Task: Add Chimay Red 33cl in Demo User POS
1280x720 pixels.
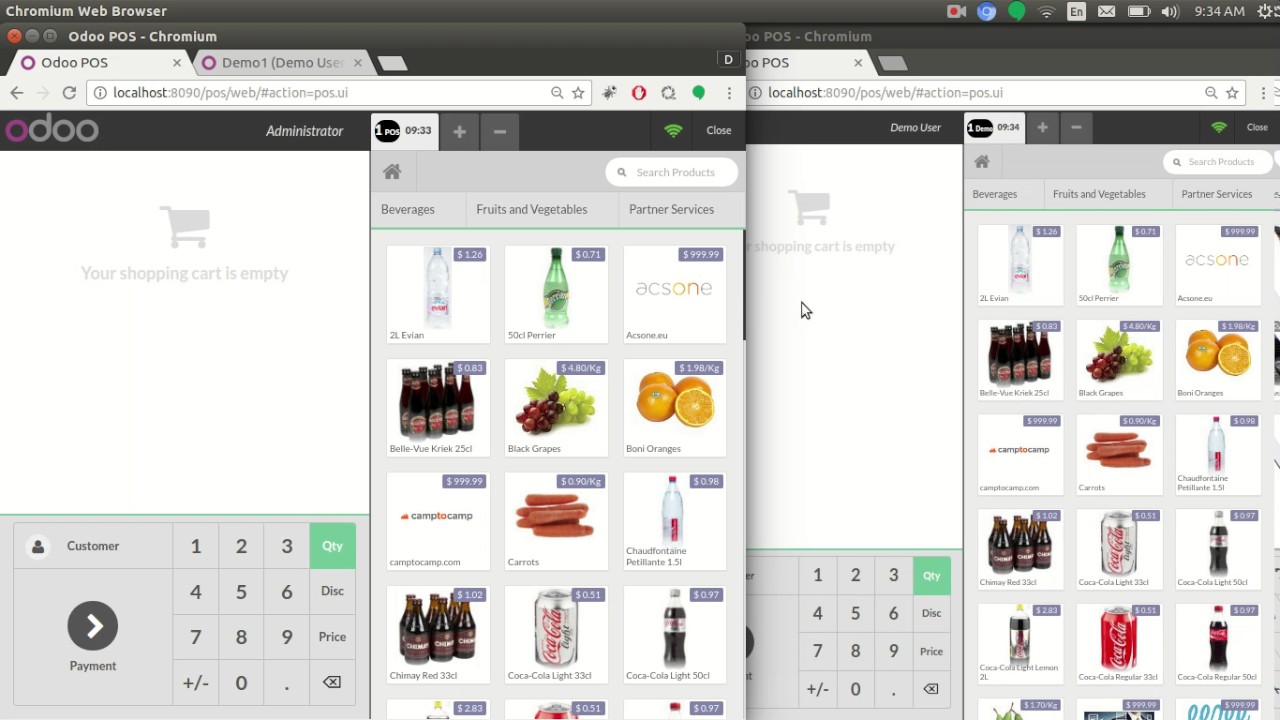Action: (1020, 548)
